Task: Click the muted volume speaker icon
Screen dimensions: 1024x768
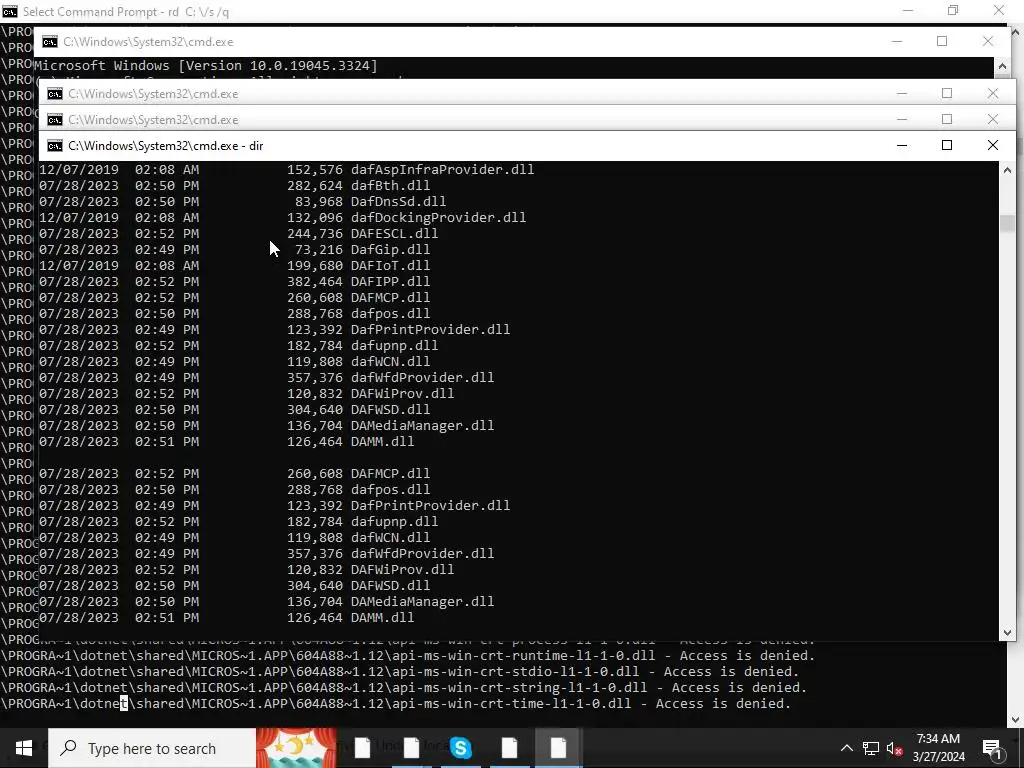Action: (x=894, y=748)
